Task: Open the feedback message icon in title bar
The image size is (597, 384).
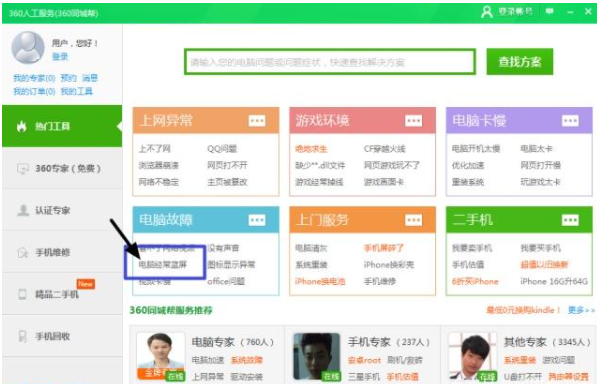Action: [549, 11]
